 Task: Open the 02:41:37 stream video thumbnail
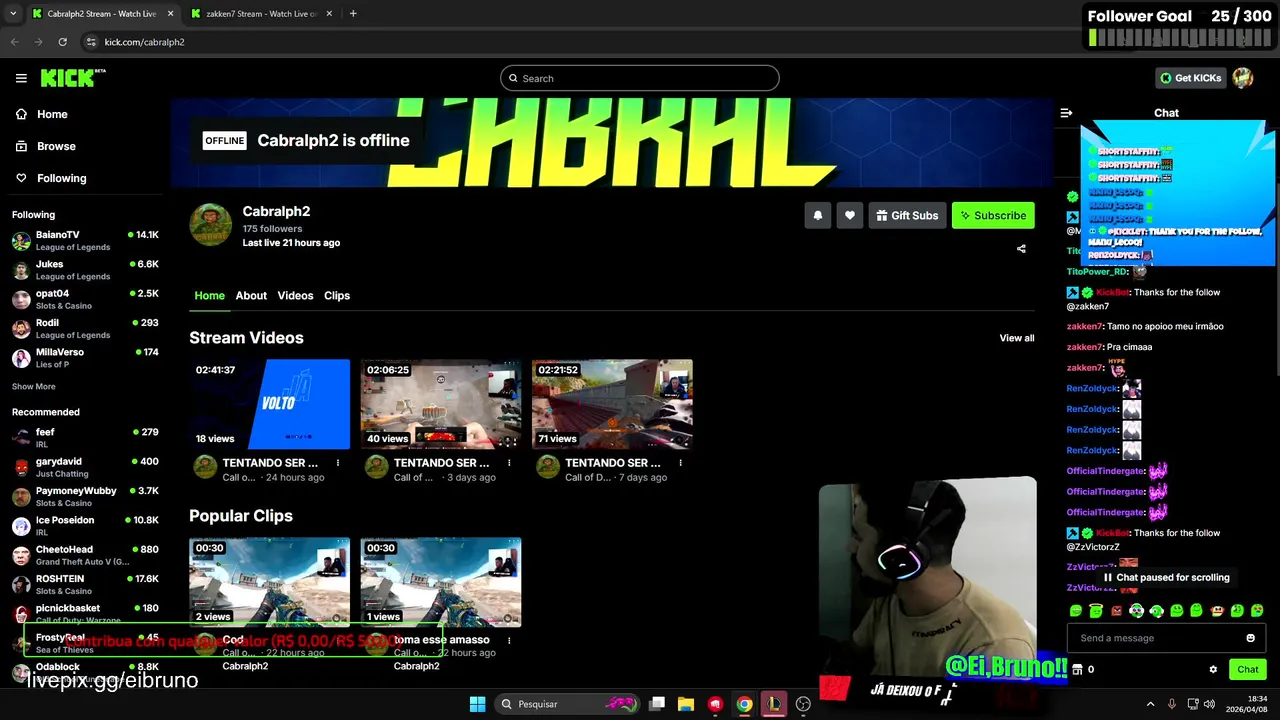coord(270,404)
